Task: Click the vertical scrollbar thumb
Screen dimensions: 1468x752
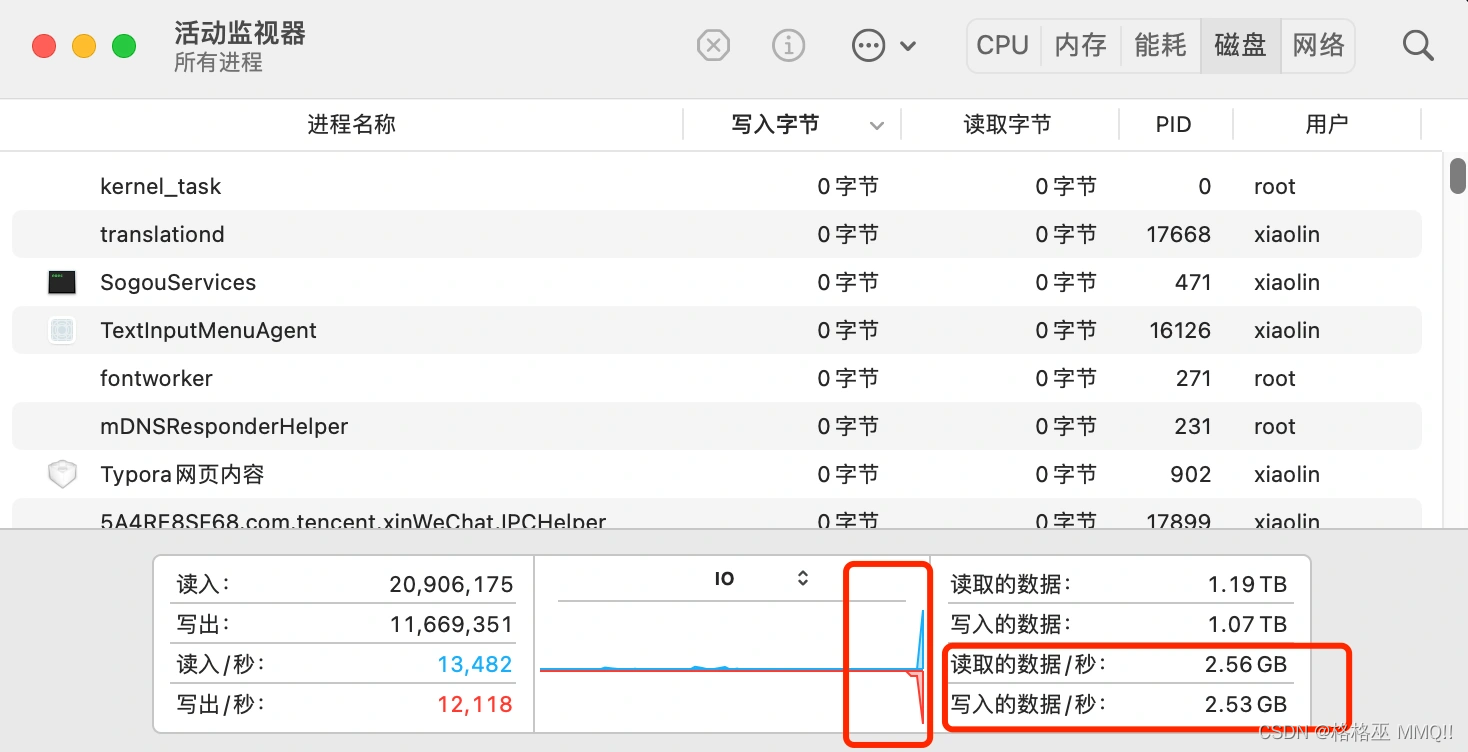Action: pos(1458,175)
